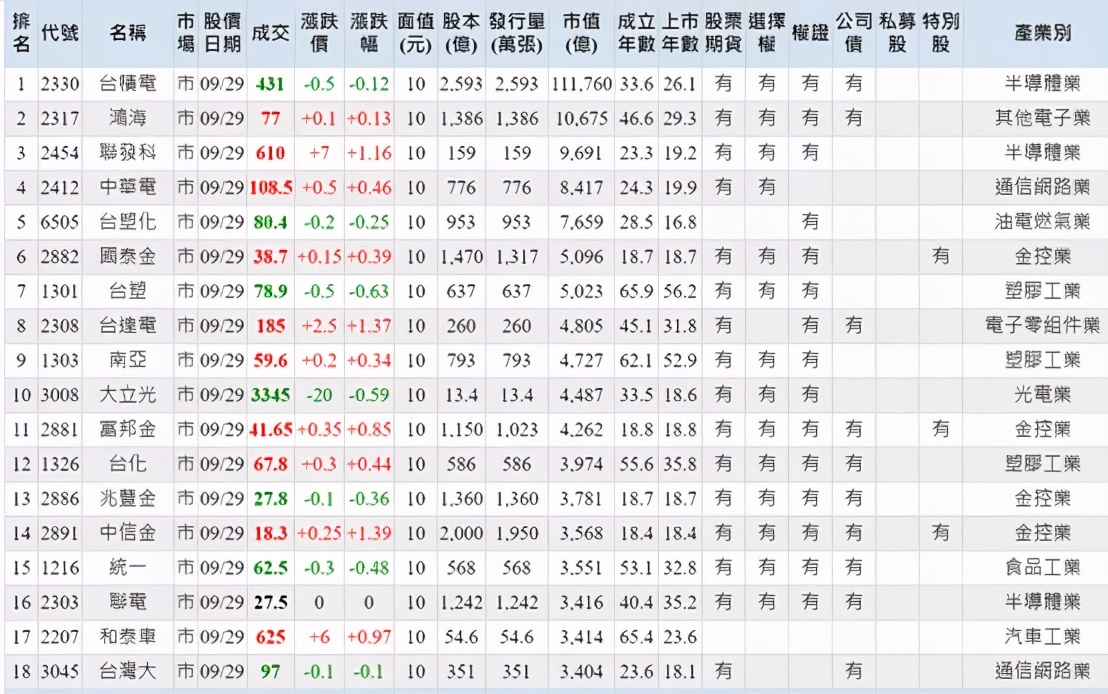Viewport: 1108px width, 694px height.
Task: Open stock 鴻海 from the name column
Action: coord(125,119)
